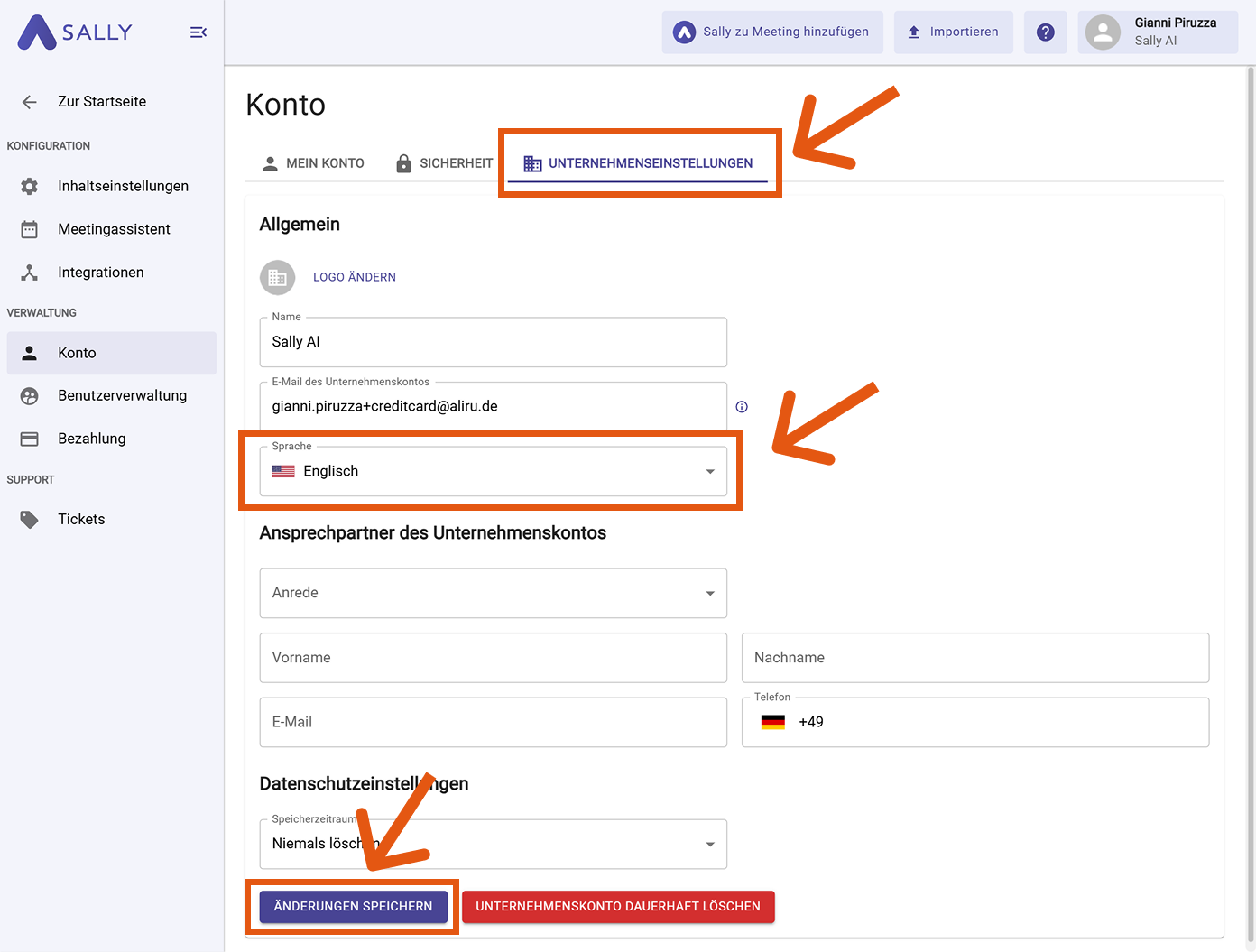Click building icon on Unternehmenseinstellungen tab
This screenshot has width=1256, height=952.
pyautogui.click(x=533, y=163)
